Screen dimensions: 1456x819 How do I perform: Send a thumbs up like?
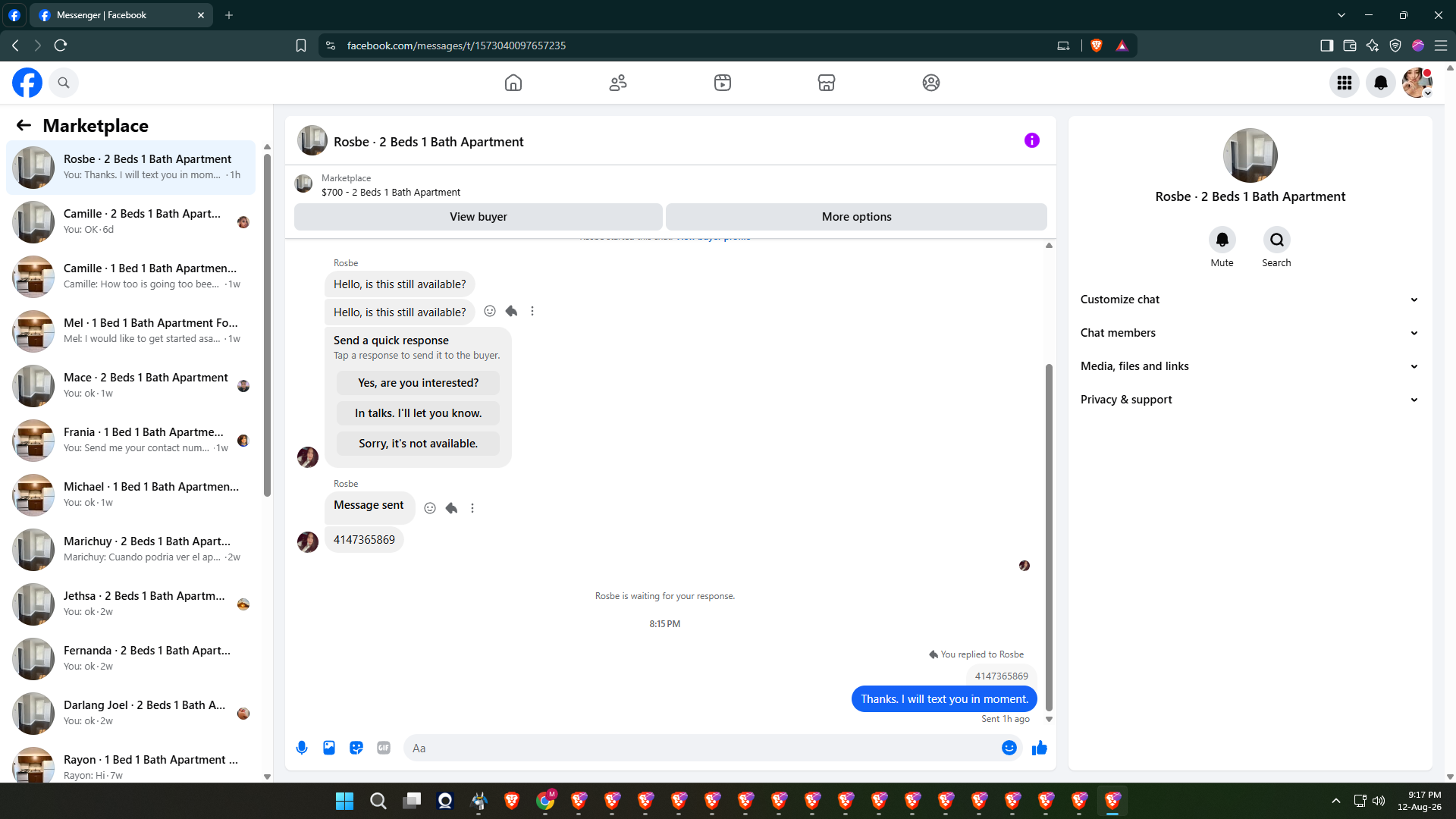coord(1040,748)
